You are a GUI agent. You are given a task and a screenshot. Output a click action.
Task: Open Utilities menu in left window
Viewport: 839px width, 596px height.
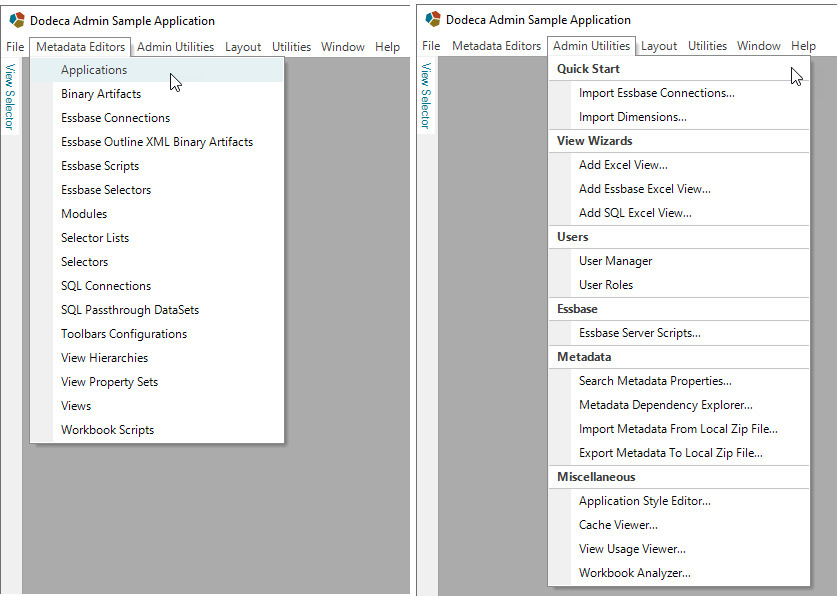click(x=292, y=47)
